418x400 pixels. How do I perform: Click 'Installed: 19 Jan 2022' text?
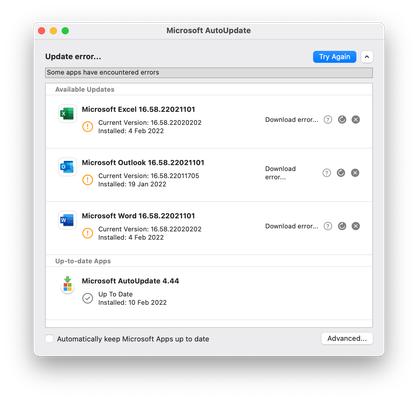(132, 184)
